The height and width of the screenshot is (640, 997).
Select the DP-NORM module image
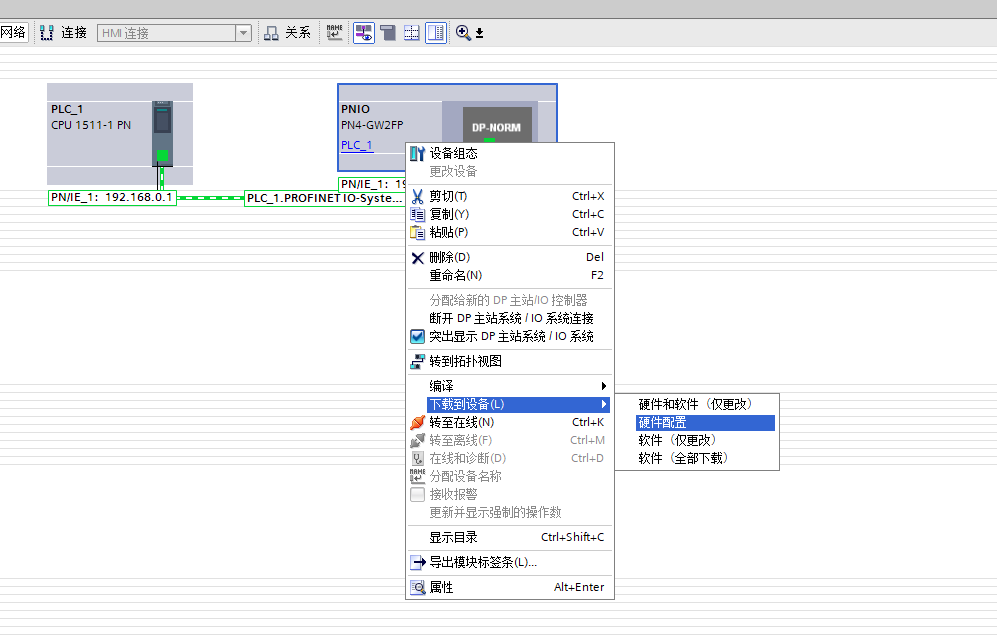[x=497, y=125]
